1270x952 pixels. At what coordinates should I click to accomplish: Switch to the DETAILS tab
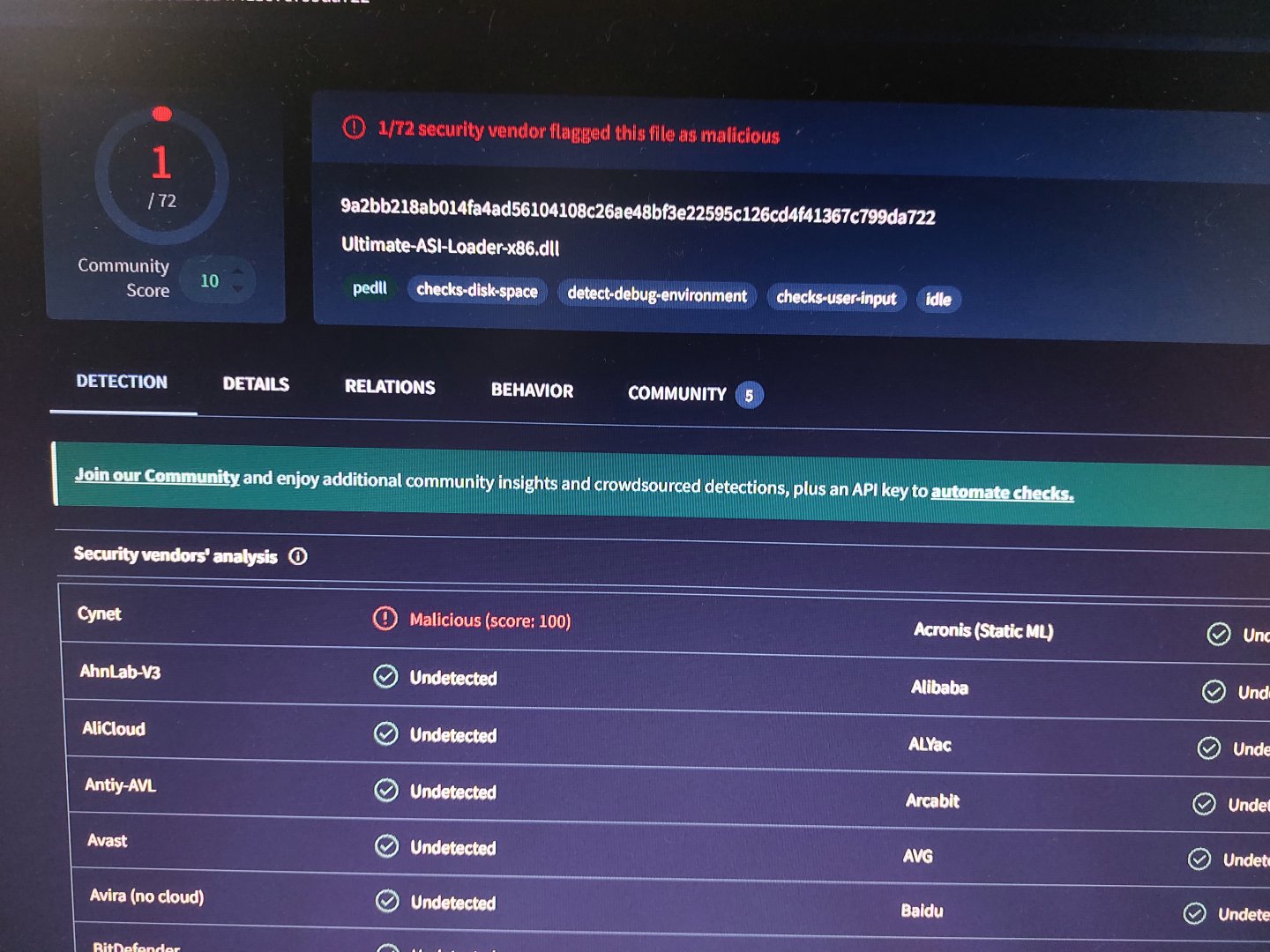[x=256, y=384]
